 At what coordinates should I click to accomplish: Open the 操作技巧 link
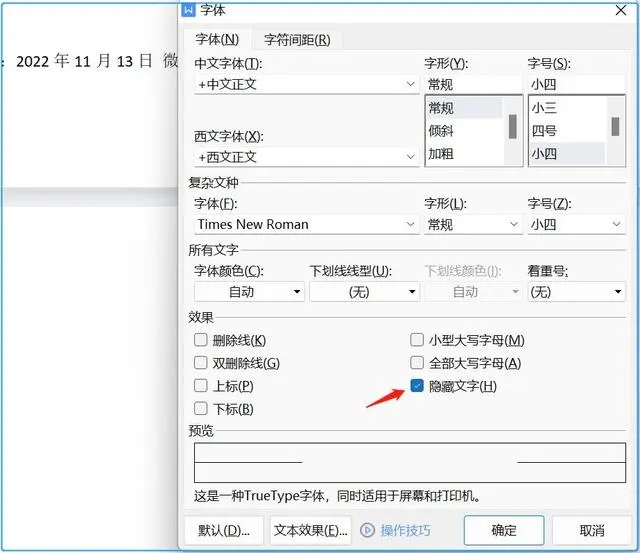click(x=405, y=530)
